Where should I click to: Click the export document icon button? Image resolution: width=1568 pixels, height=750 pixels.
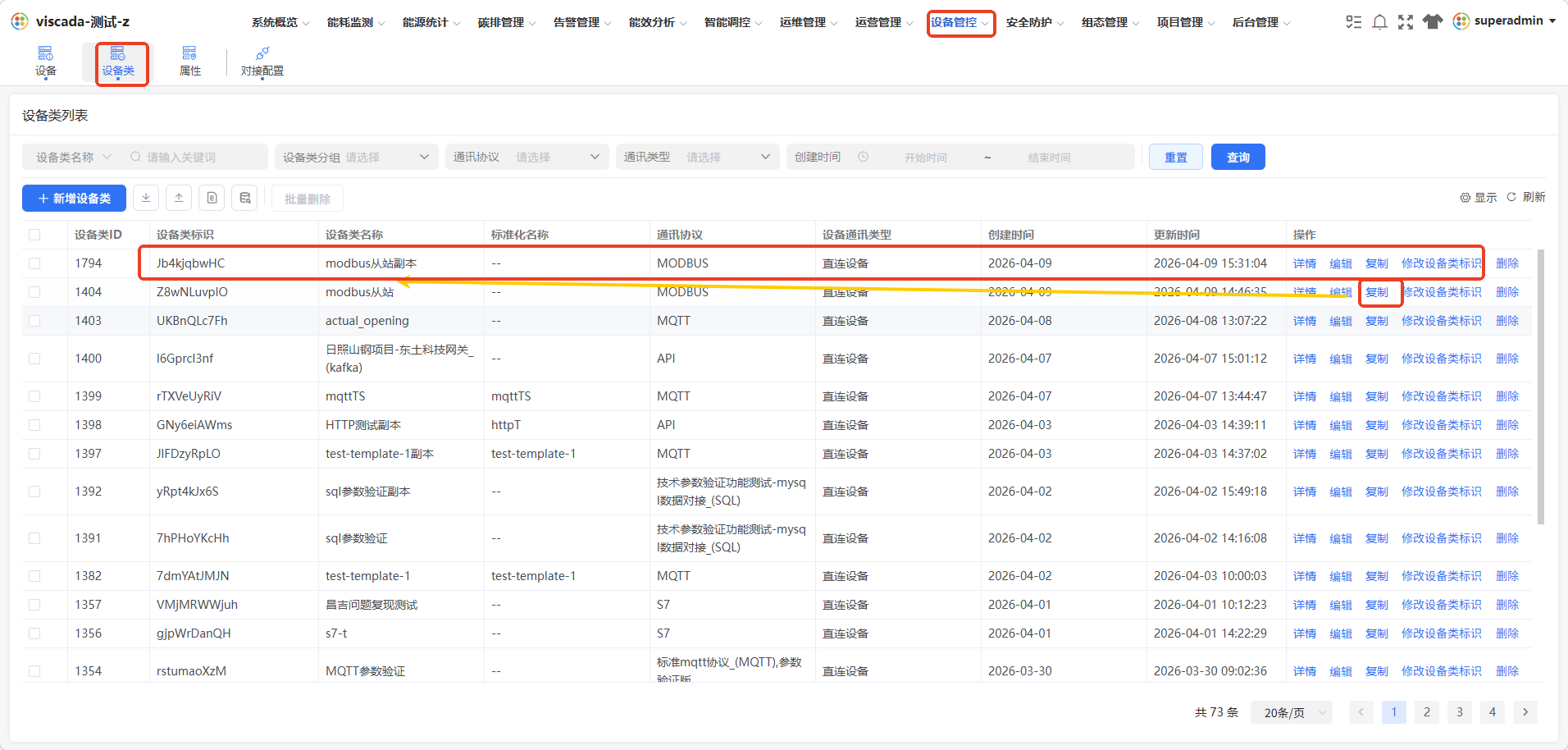[212, 198]
